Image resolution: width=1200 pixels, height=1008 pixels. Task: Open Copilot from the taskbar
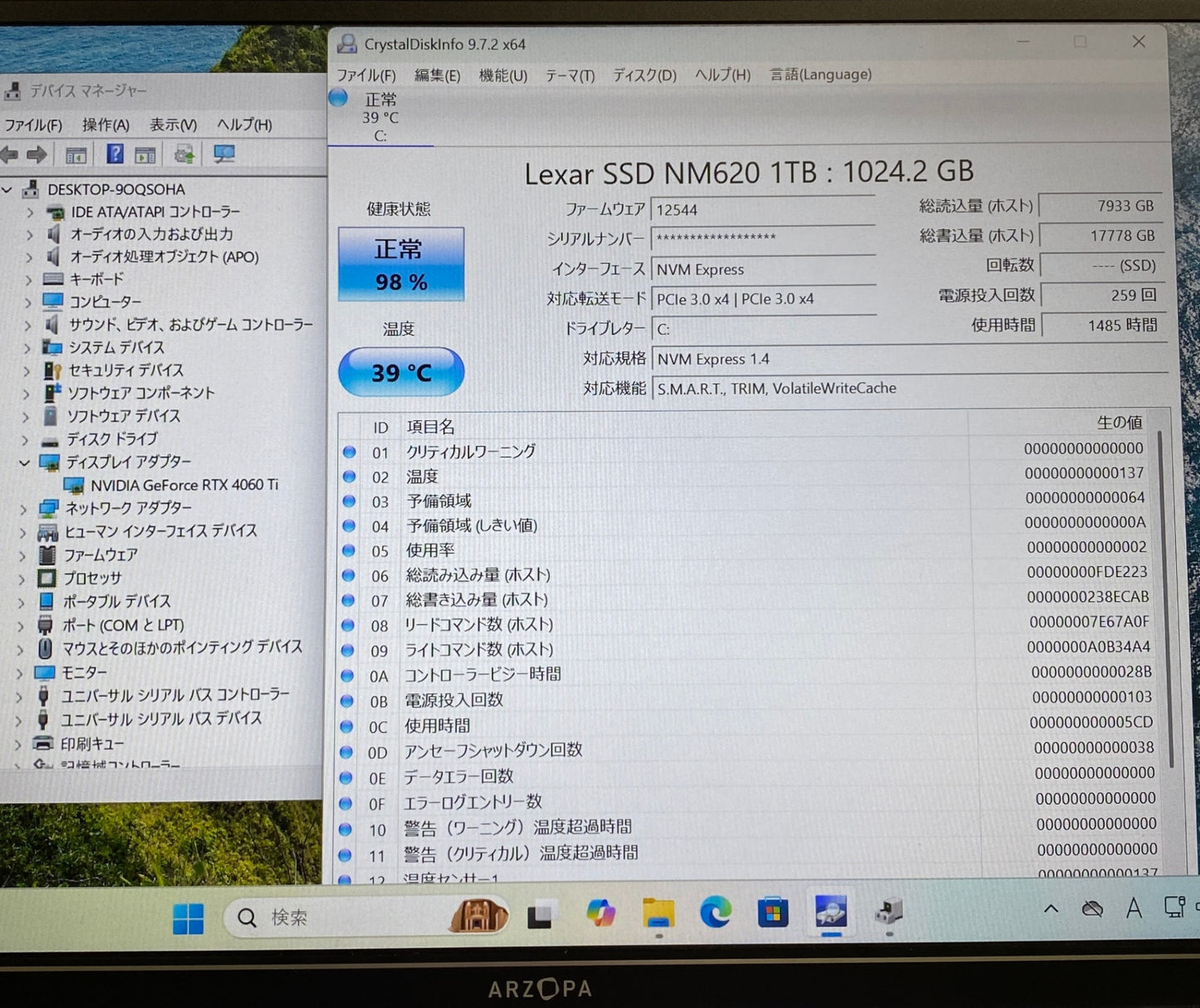click(x=600, y=914)
